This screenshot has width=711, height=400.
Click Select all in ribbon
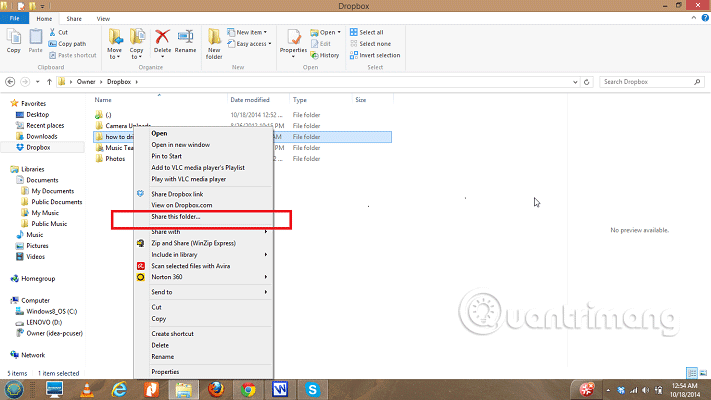click(x=366, y=32)
